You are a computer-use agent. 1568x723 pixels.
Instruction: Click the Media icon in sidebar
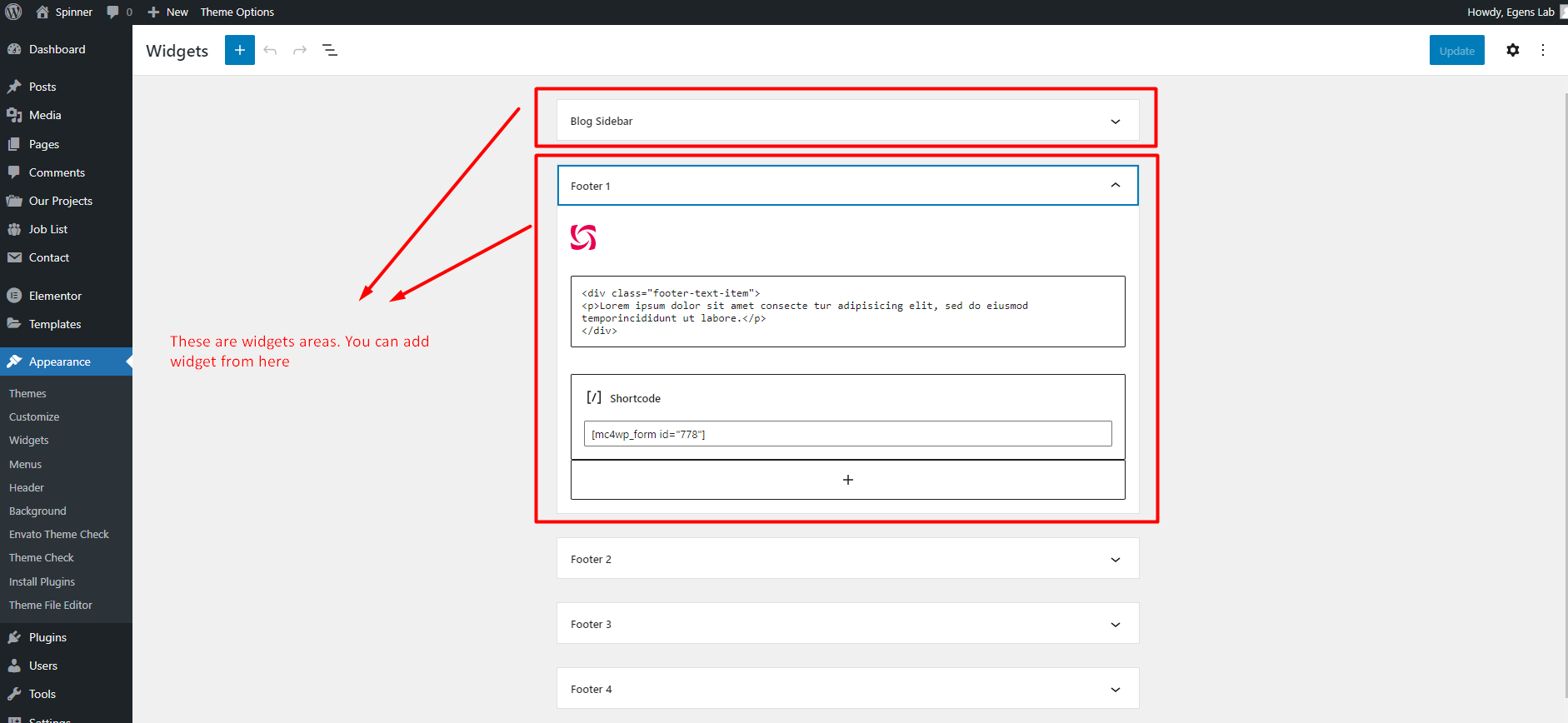point(14,115)
